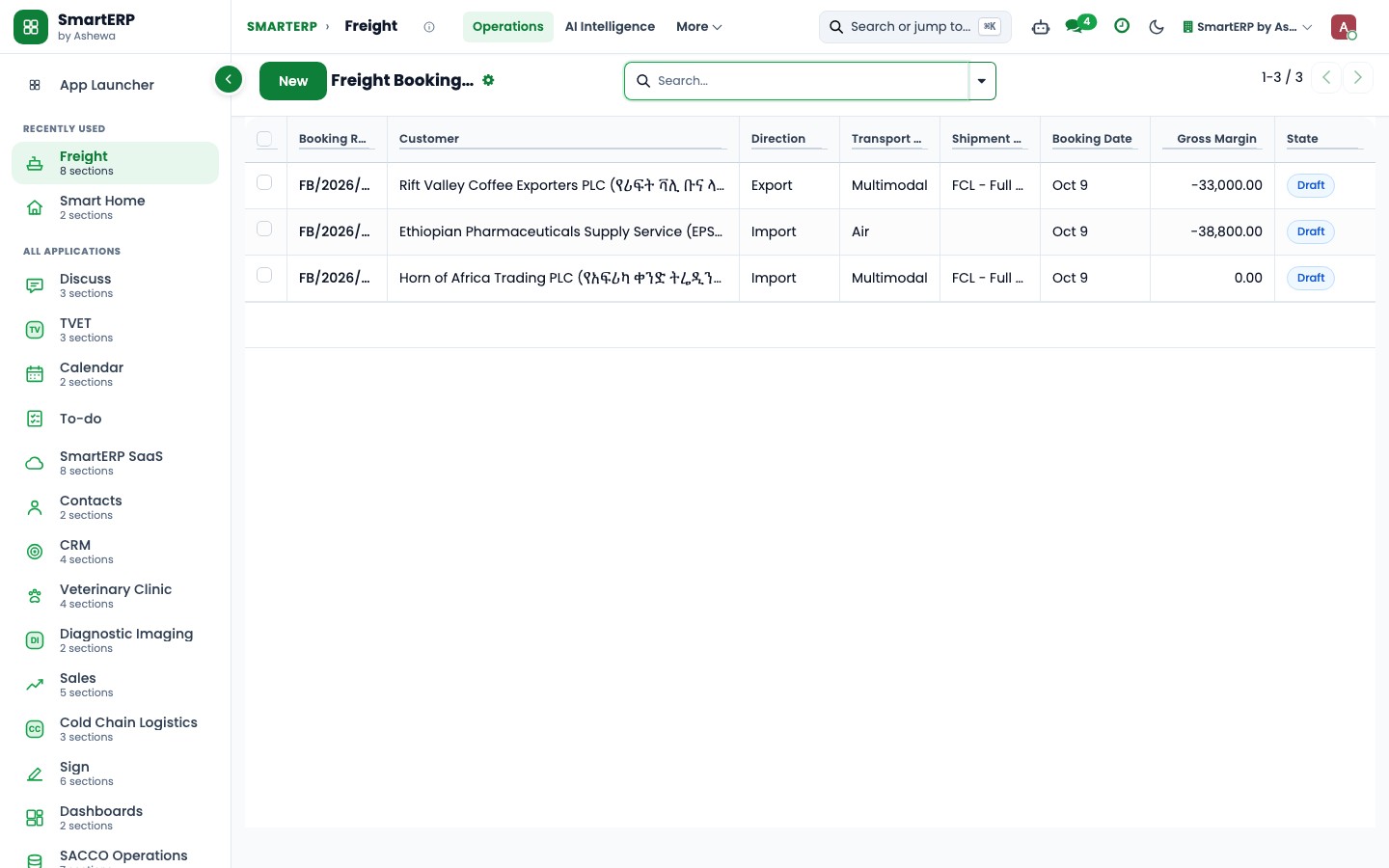Go to the next page of records
Image resolution: width=1389 pixels, height=868 pixels.
click(x=1358, y=77)
